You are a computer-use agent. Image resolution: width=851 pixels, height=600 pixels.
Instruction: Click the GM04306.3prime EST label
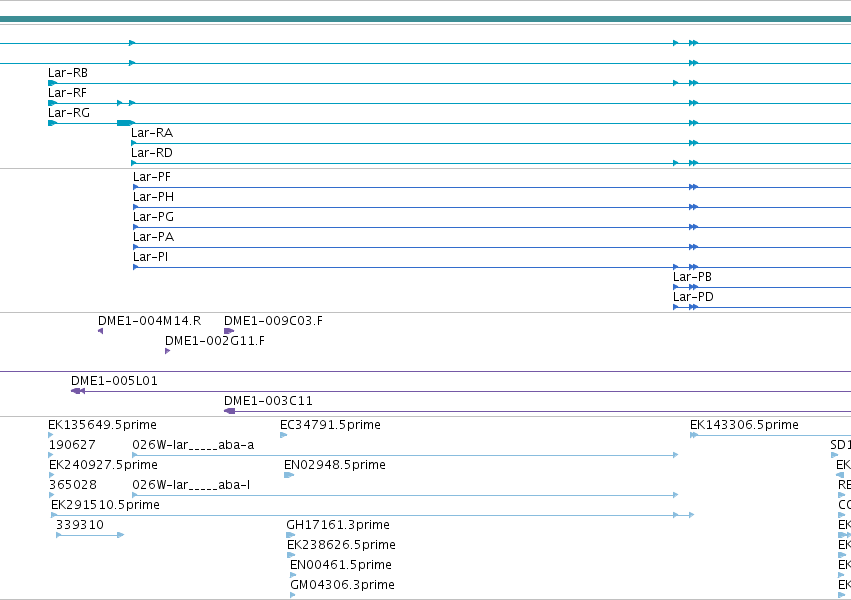coord(342,585)
